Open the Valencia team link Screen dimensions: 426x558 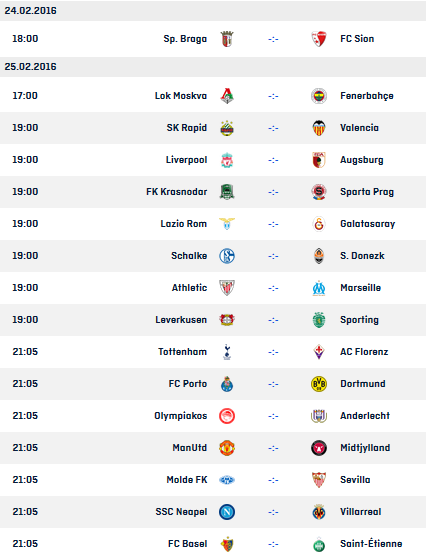click(359, 128)
